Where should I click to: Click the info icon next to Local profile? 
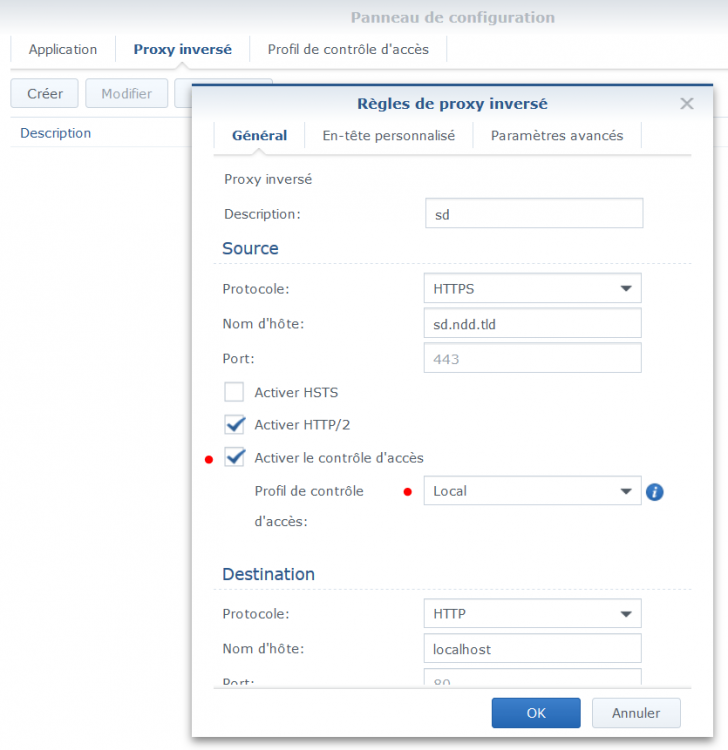(x=655, y=492)
